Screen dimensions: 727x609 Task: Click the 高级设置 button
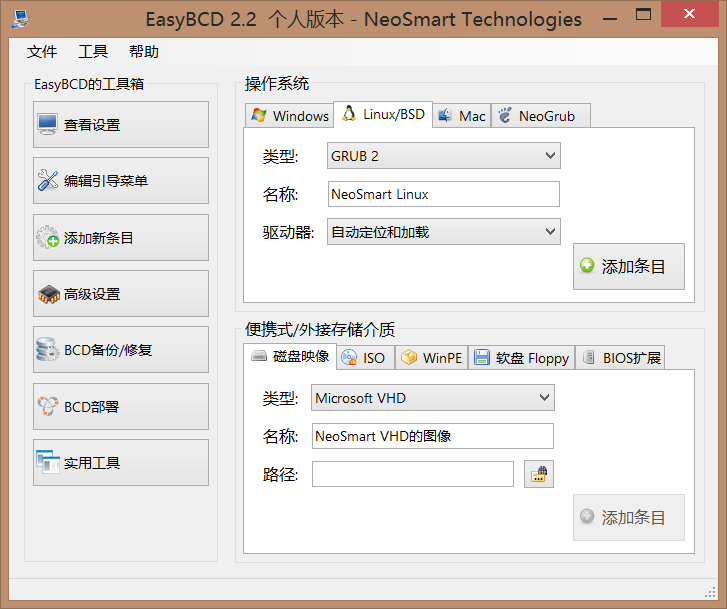tap(121, 294)
